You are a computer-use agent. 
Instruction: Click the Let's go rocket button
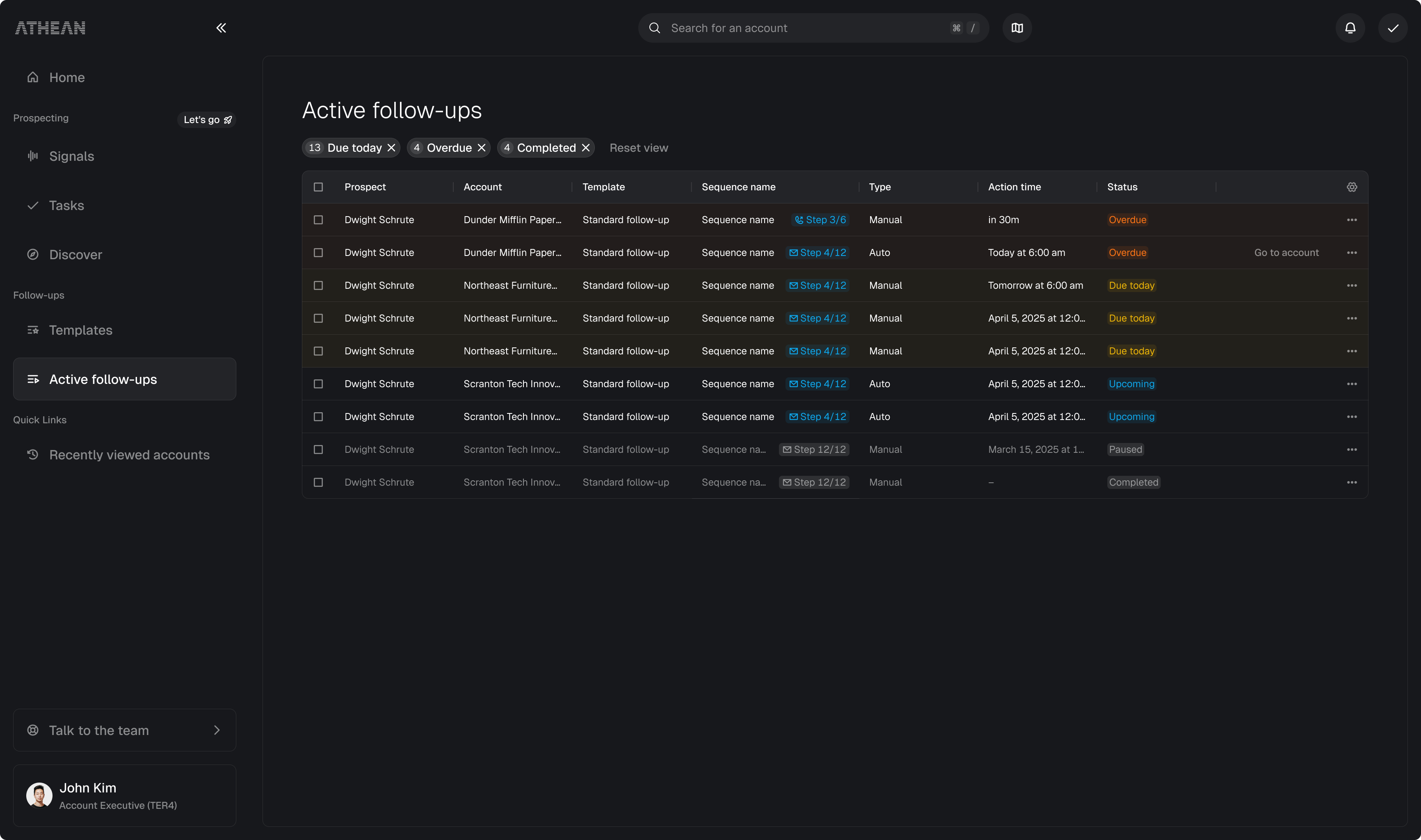tap(207, 119)
